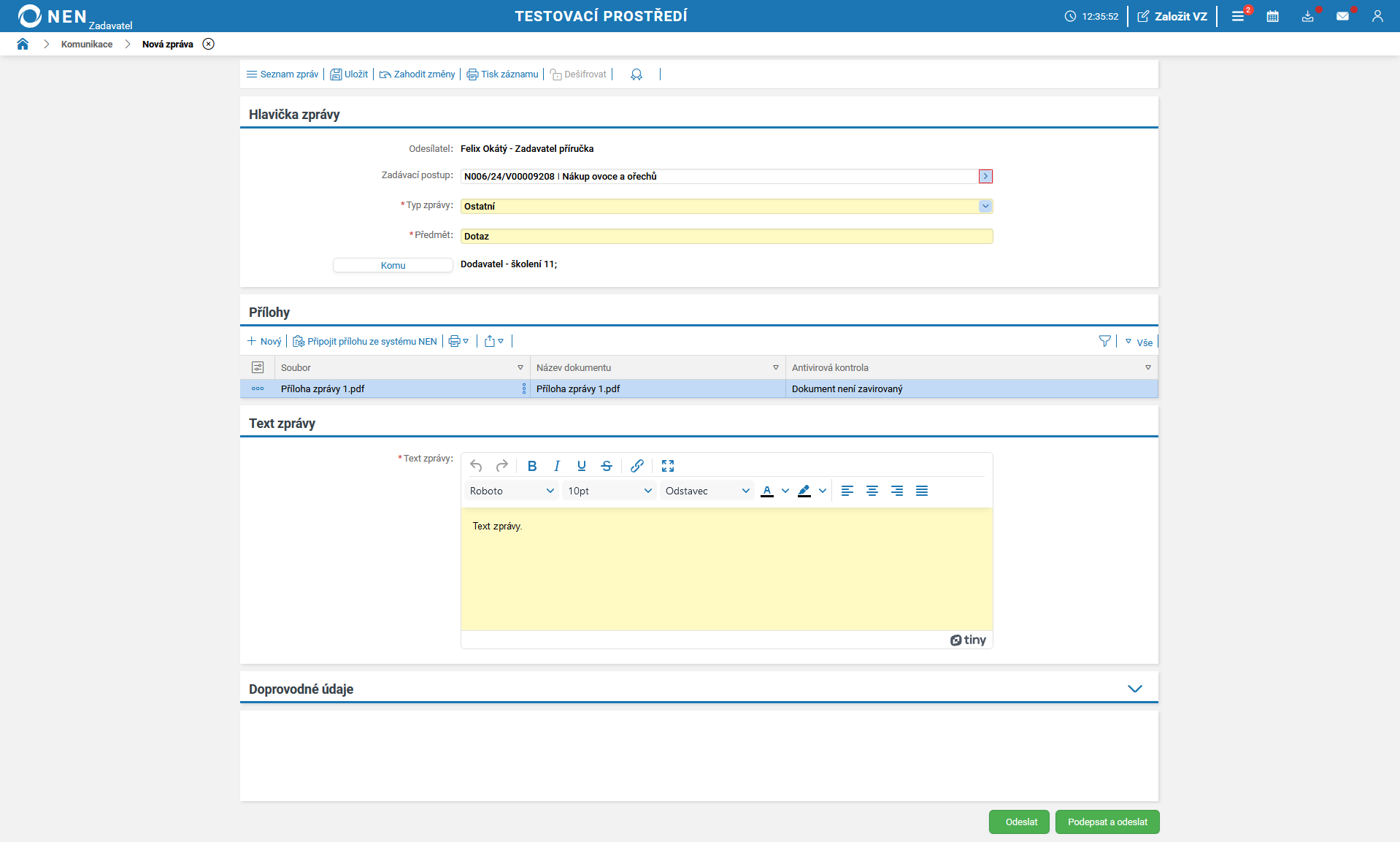Switch the editor to fullscreen mode

[x=667, y=466]
